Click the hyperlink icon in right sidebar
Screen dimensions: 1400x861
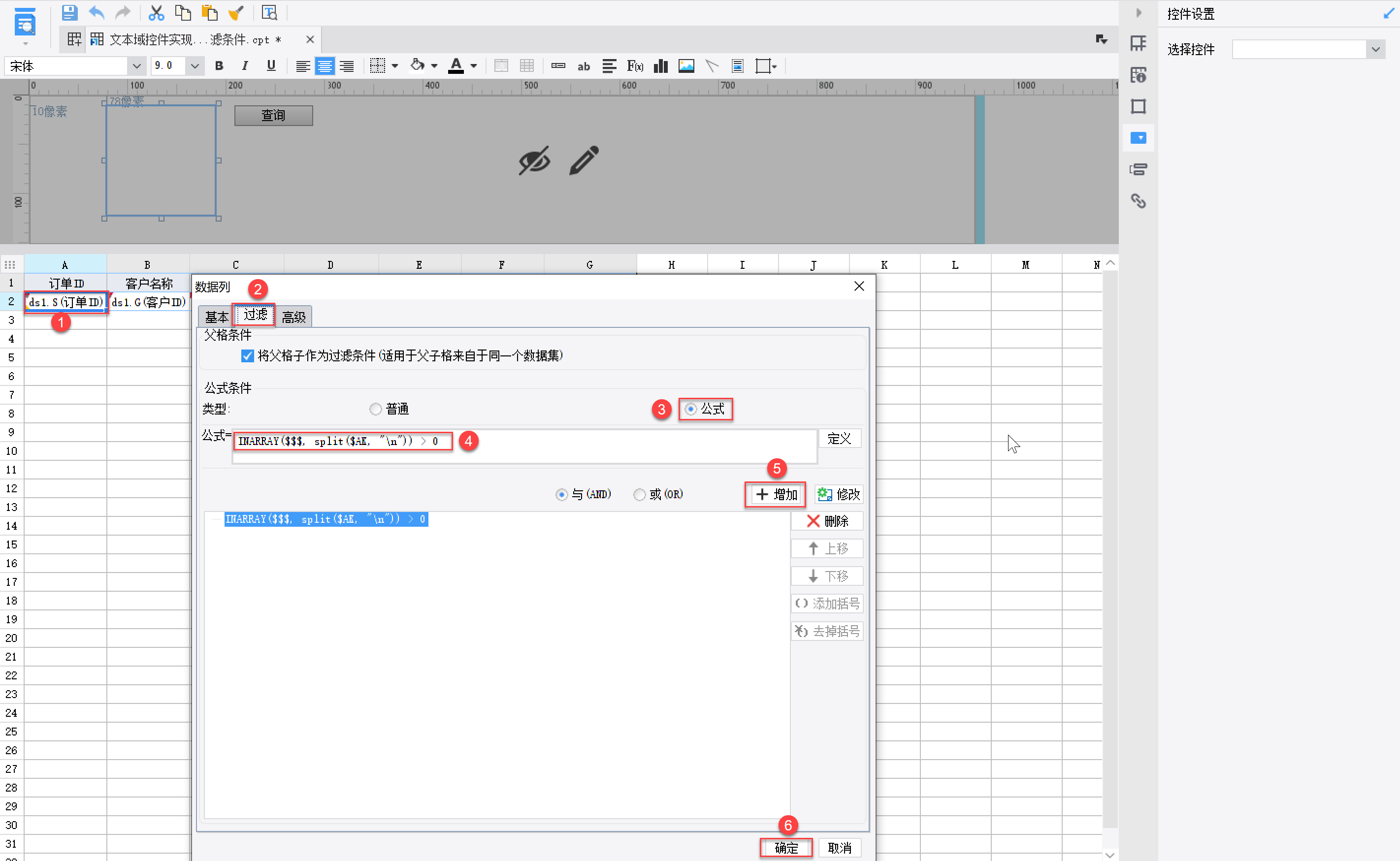(1138, 200)
